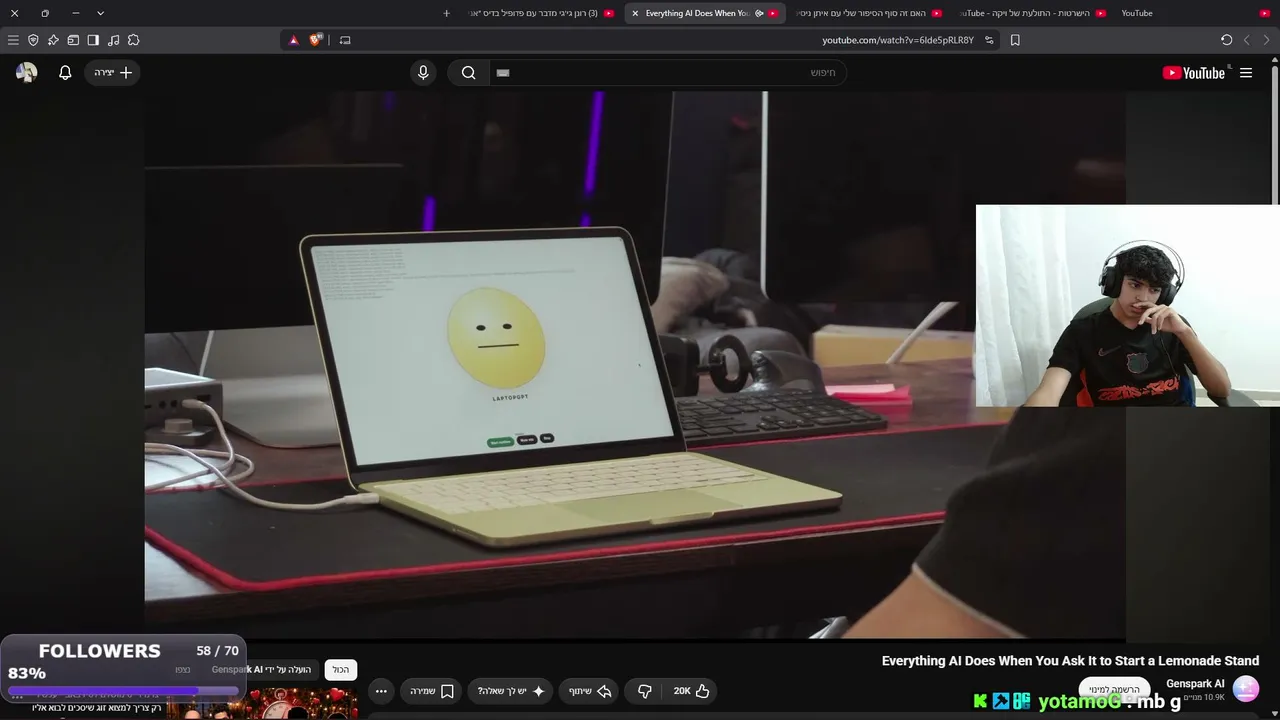This screenshot has width=1280, height=720.
Task: Open YouTube notifications bell
Action: pos(65,73)
